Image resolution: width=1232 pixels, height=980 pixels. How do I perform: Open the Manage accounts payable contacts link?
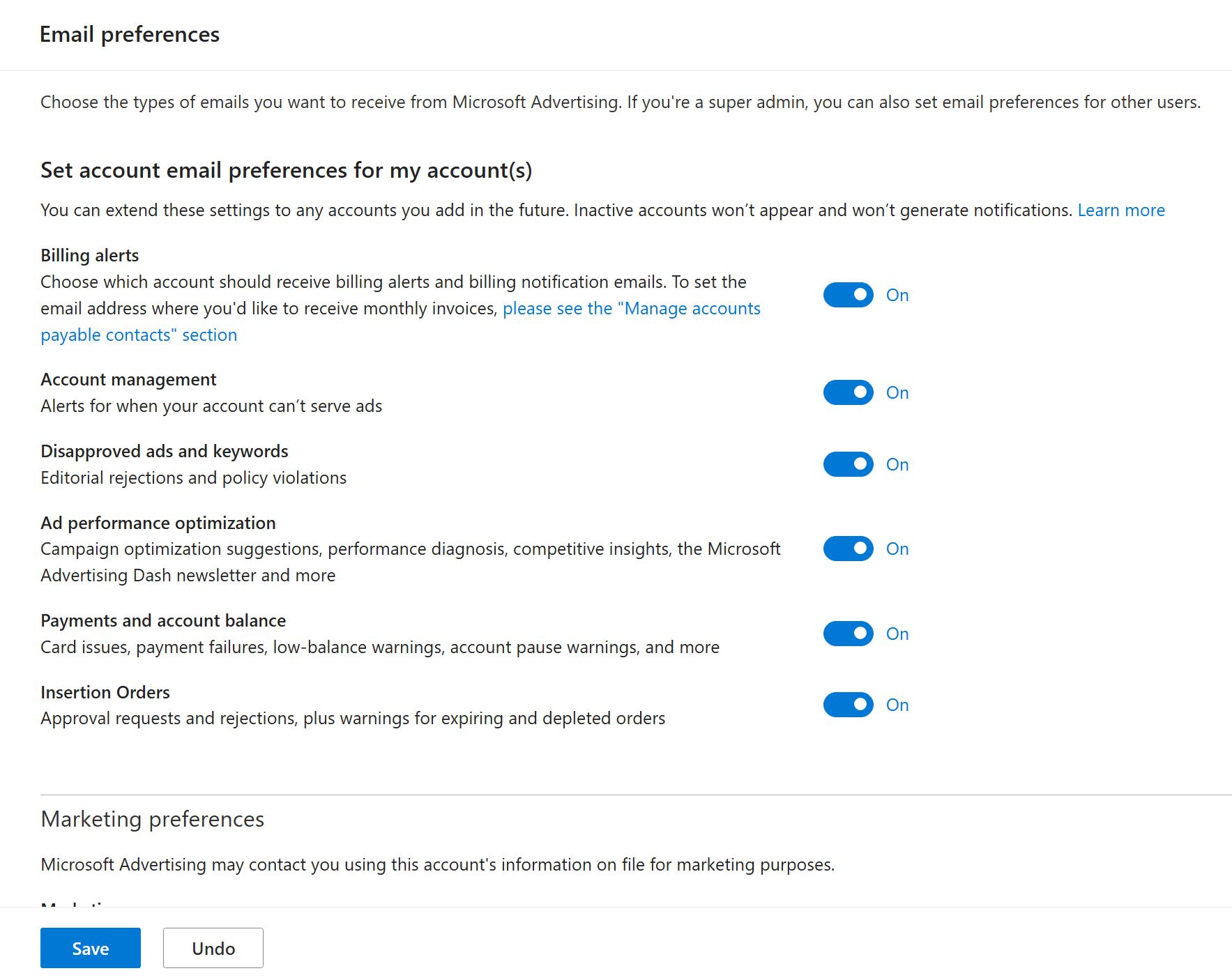point(631,308)
